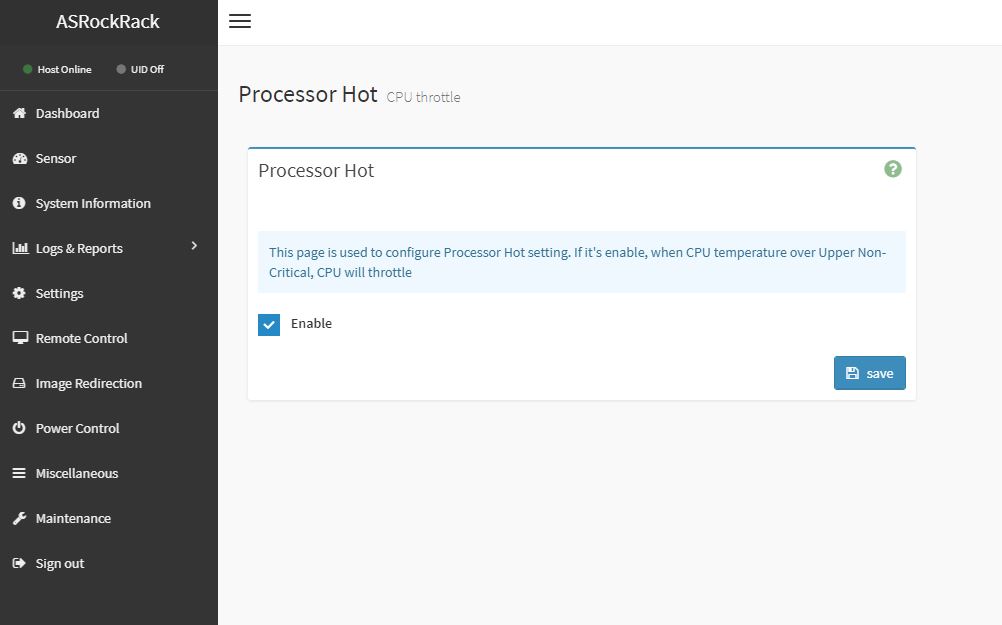Expand the Logs & Reports chevron arrow
The image size is (1002, 625).
[x=194, y=246]
